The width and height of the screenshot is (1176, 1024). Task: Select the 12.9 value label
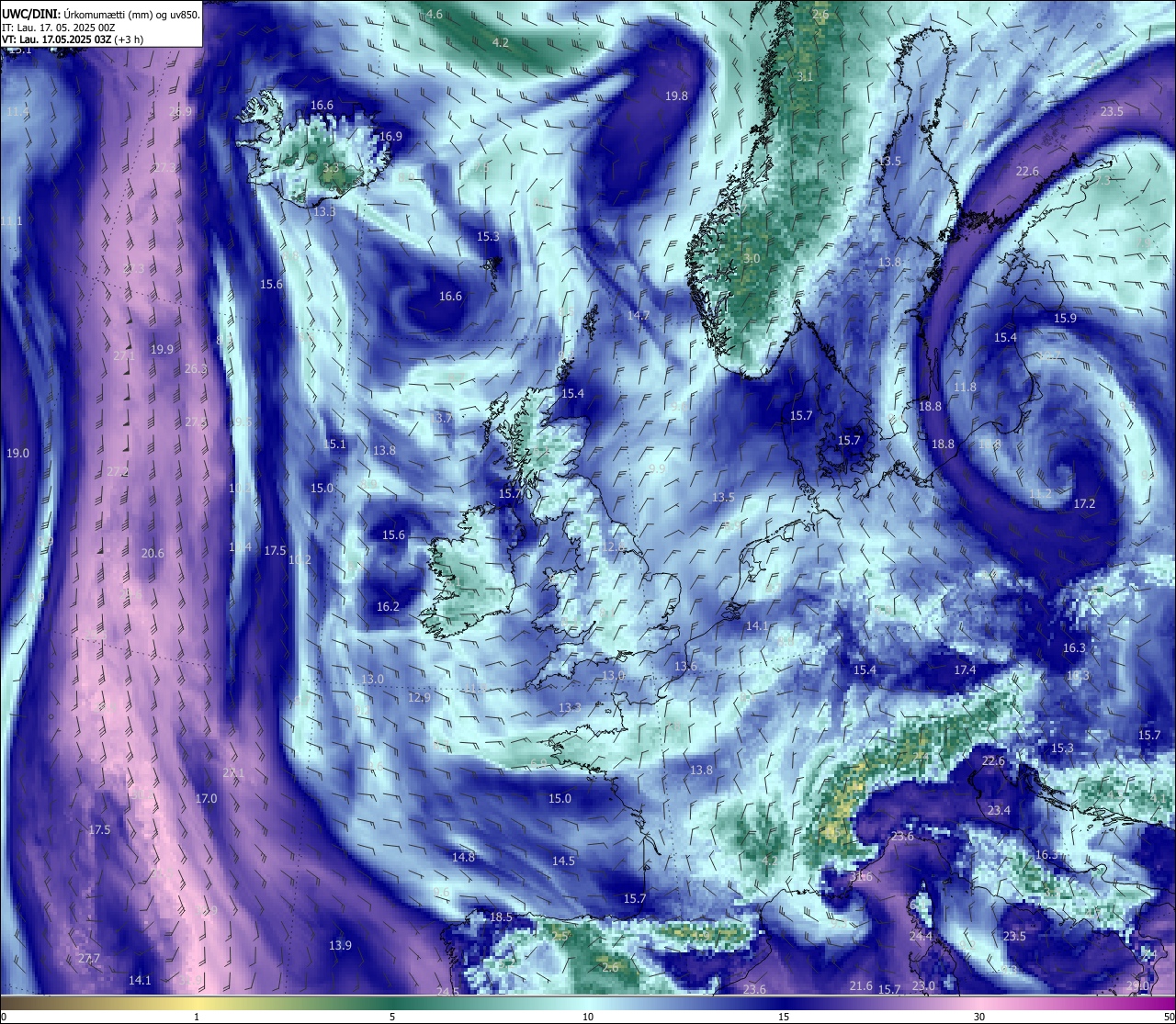(x=419, y=698)
